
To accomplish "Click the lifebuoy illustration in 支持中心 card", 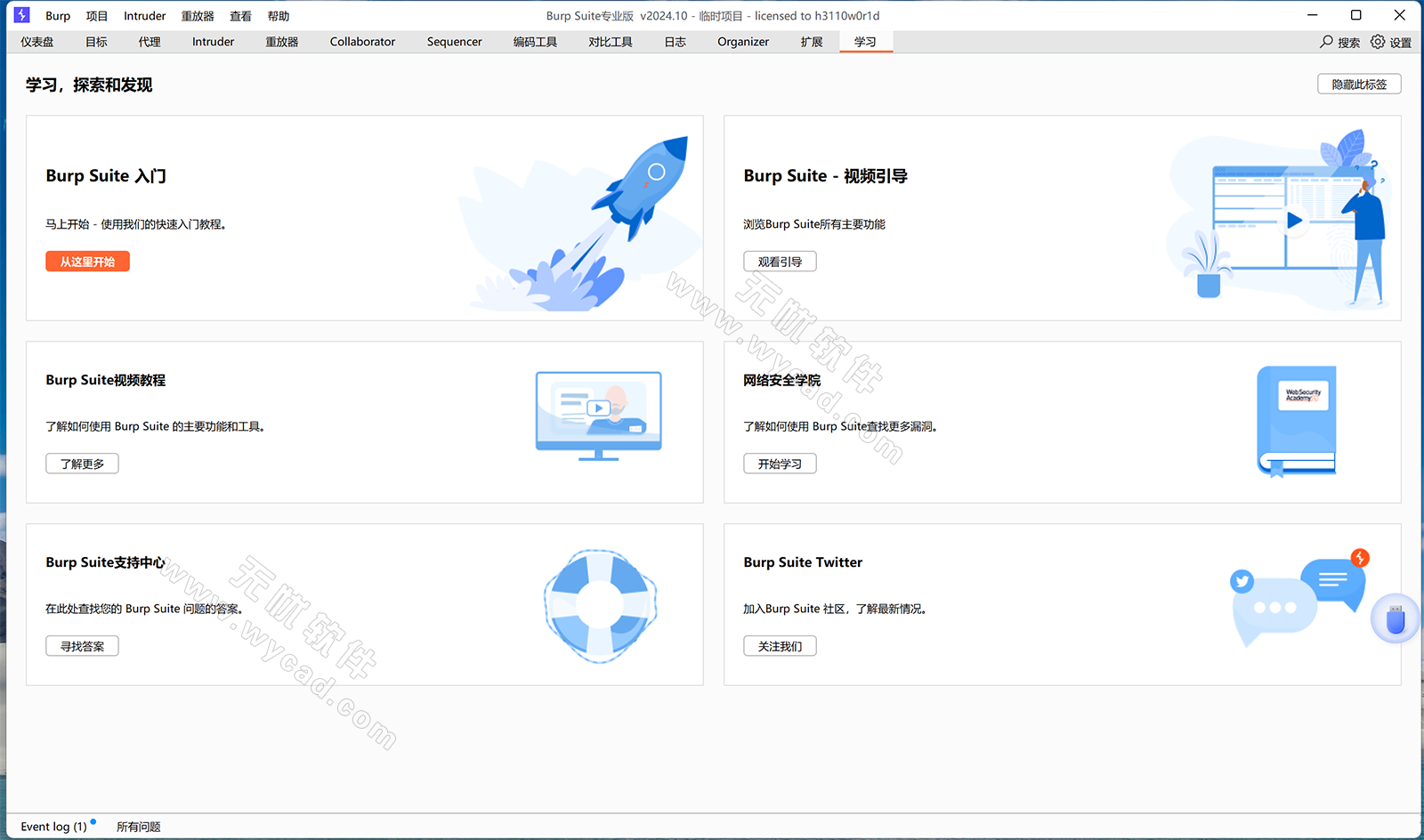I will (x=599, y=605).
